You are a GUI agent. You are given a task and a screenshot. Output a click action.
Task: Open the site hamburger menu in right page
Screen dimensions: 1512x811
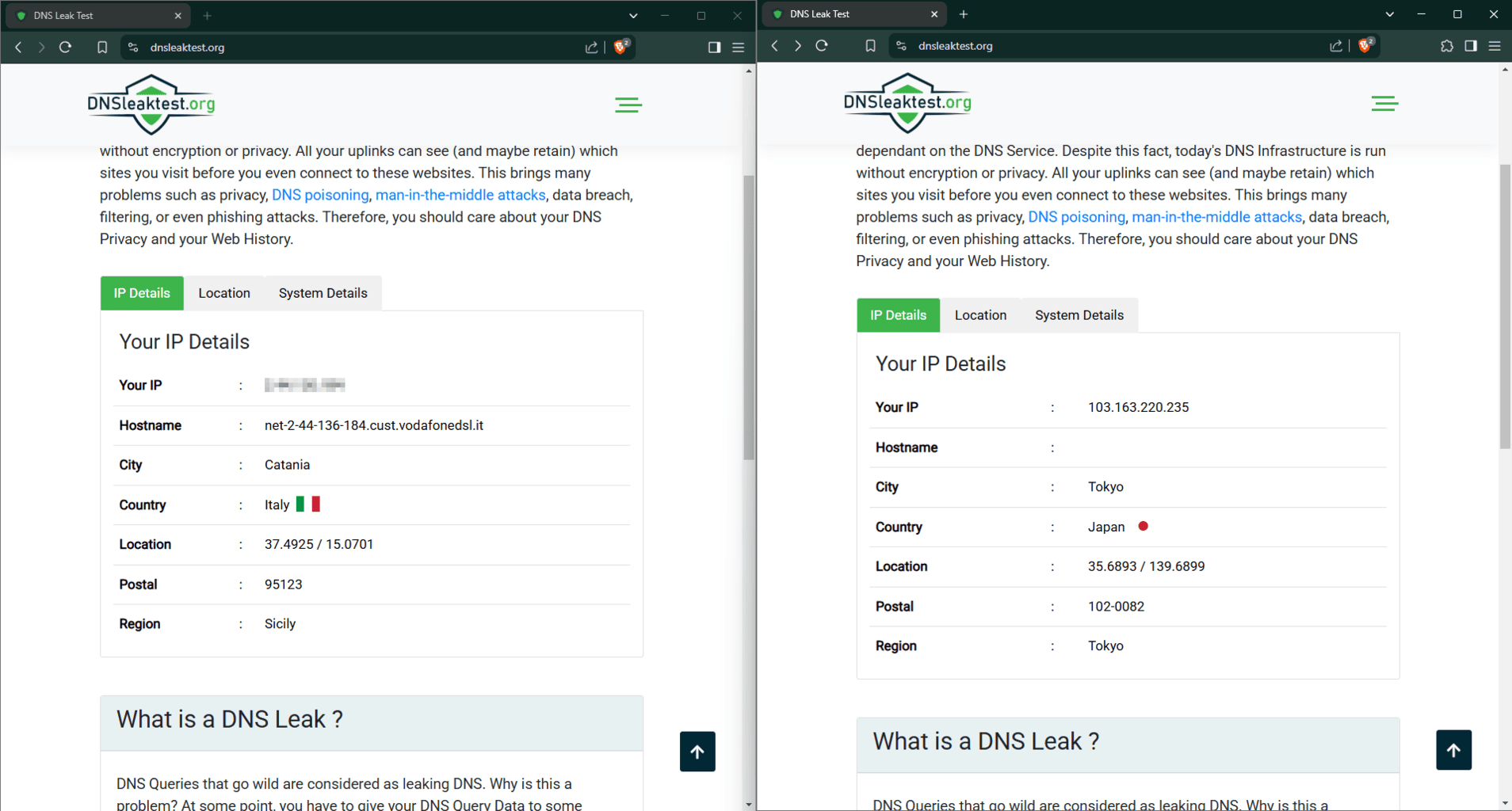pos(1384,103)
